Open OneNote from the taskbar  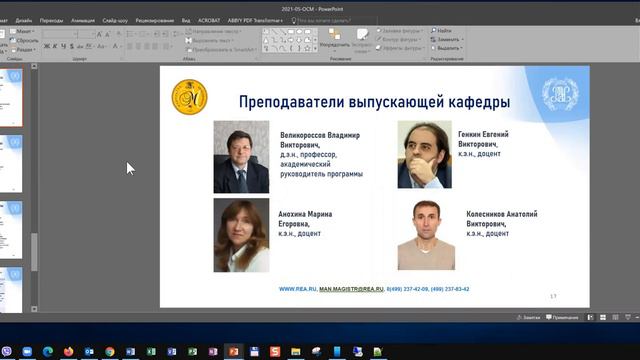point(213,351)
